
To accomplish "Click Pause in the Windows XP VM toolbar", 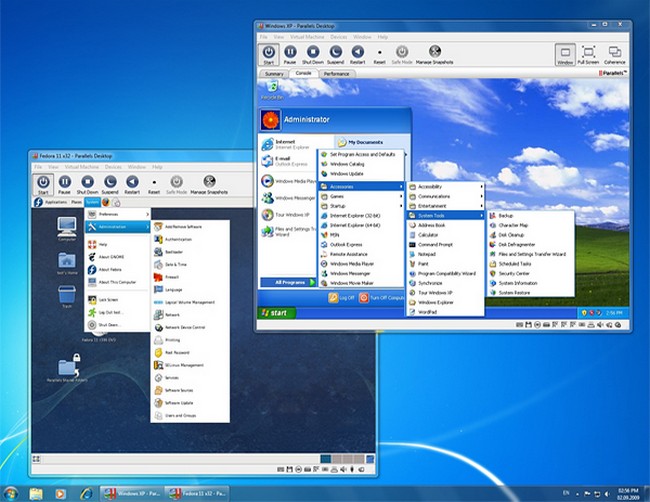I will pos(291,52).
